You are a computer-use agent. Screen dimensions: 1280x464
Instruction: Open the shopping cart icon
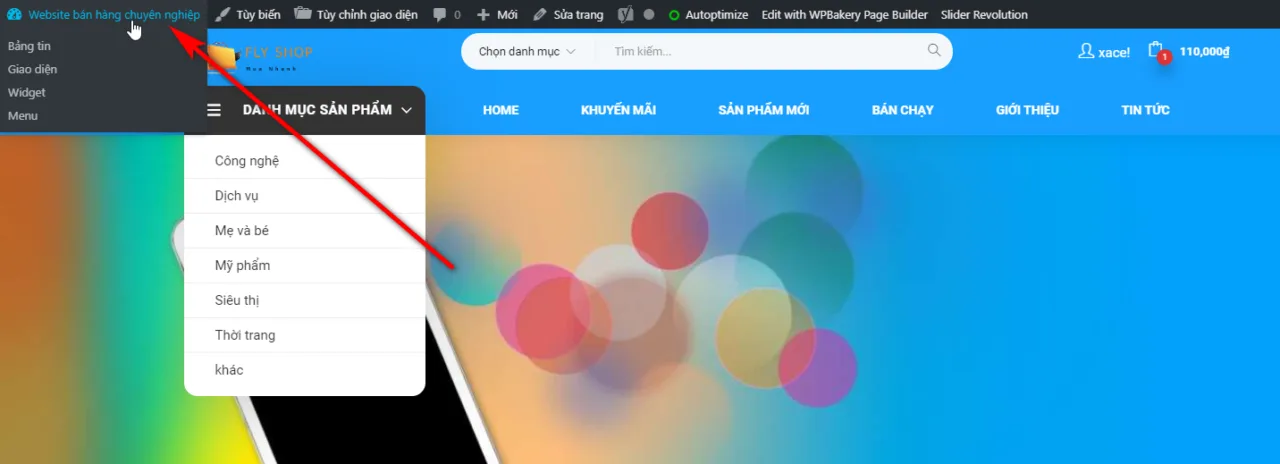click(x=1157, y=51)
